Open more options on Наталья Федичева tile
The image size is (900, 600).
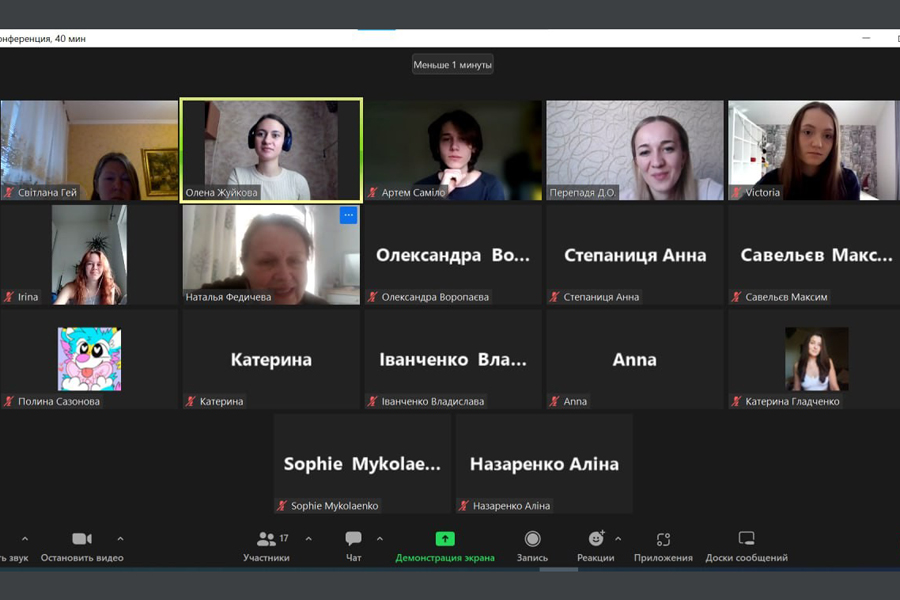click(348, 215)
